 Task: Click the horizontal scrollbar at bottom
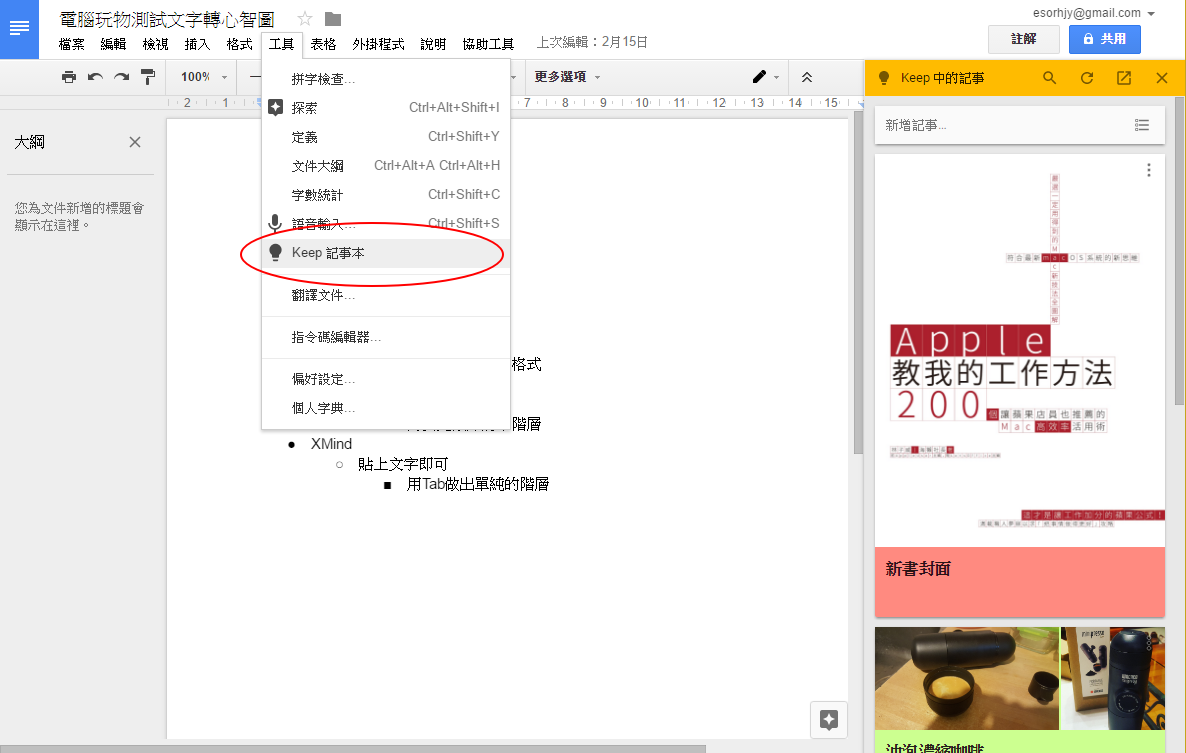[352, 749]
